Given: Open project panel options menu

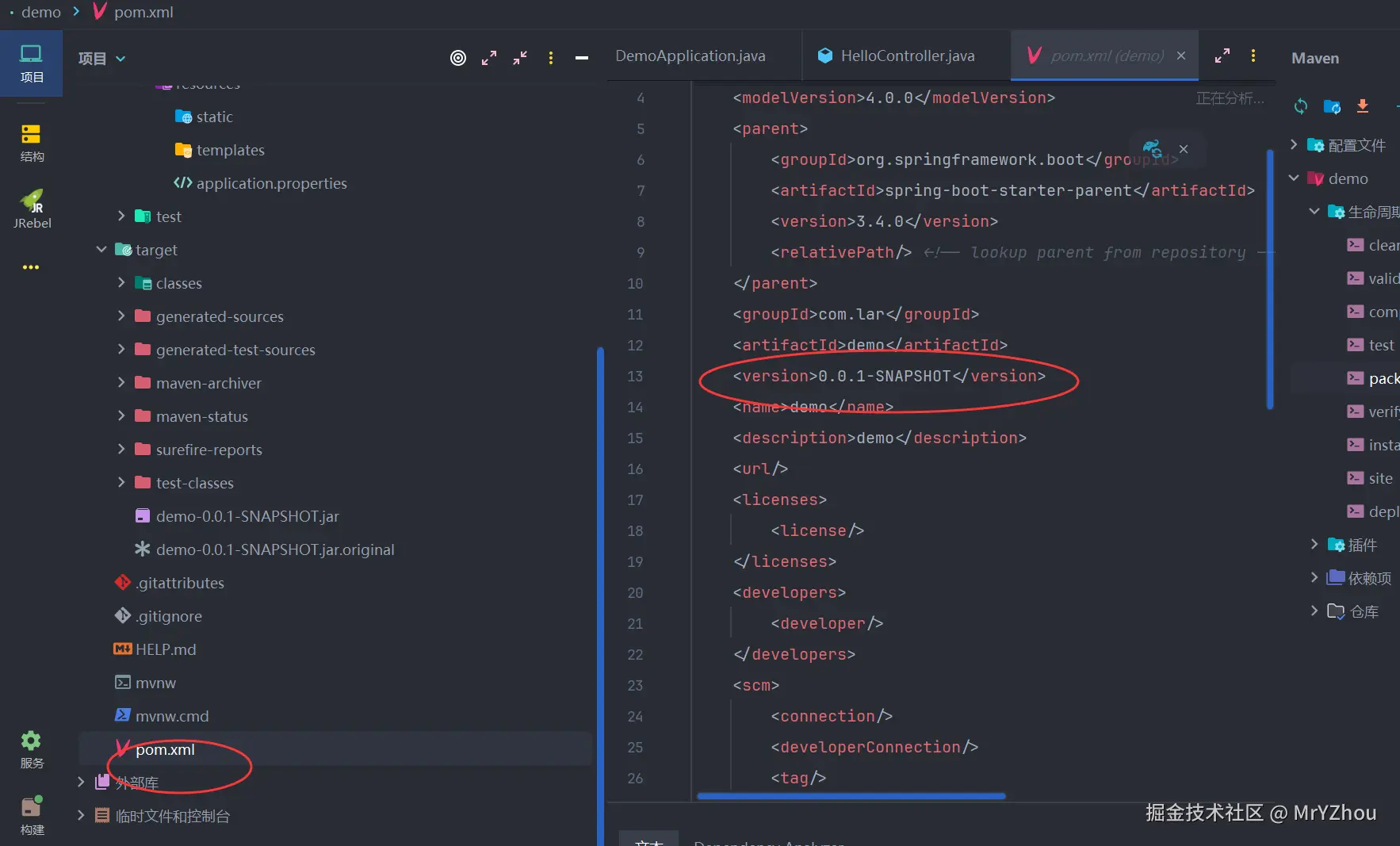Looking at the screenshot, I should [x=551, y=58].
